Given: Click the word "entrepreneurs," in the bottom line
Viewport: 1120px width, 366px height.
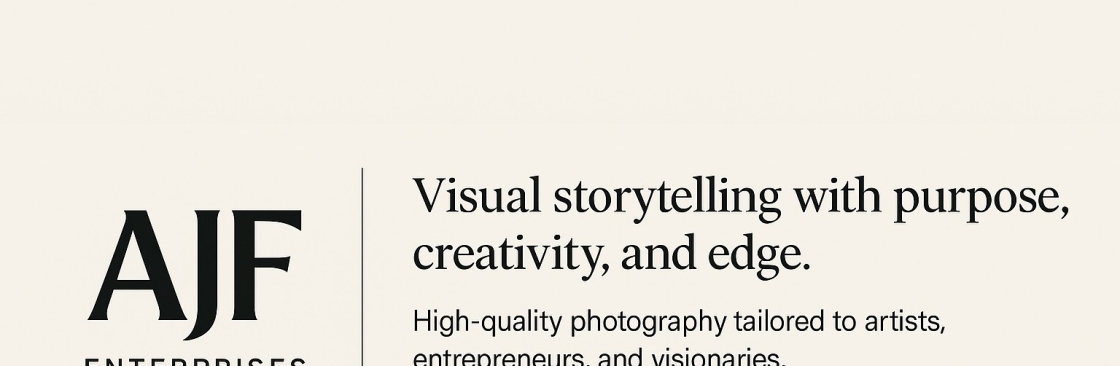Looking at the screenshot, I should [x=501, y=357].
